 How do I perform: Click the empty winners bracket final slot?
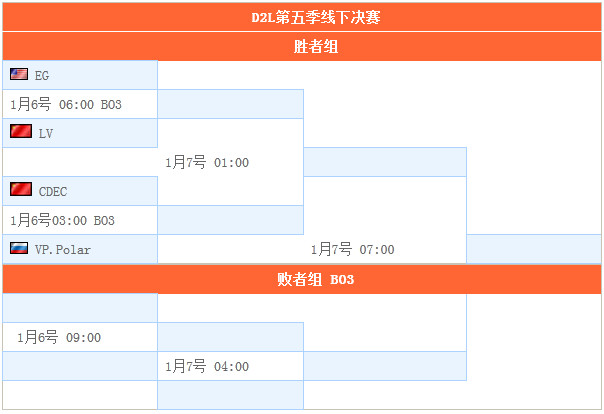(385, 162)
